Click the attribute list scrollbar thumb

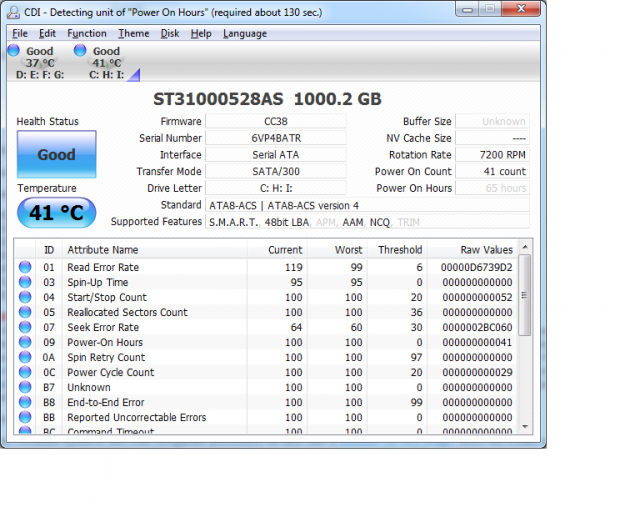pyautogui.click(x=525, y=295)
